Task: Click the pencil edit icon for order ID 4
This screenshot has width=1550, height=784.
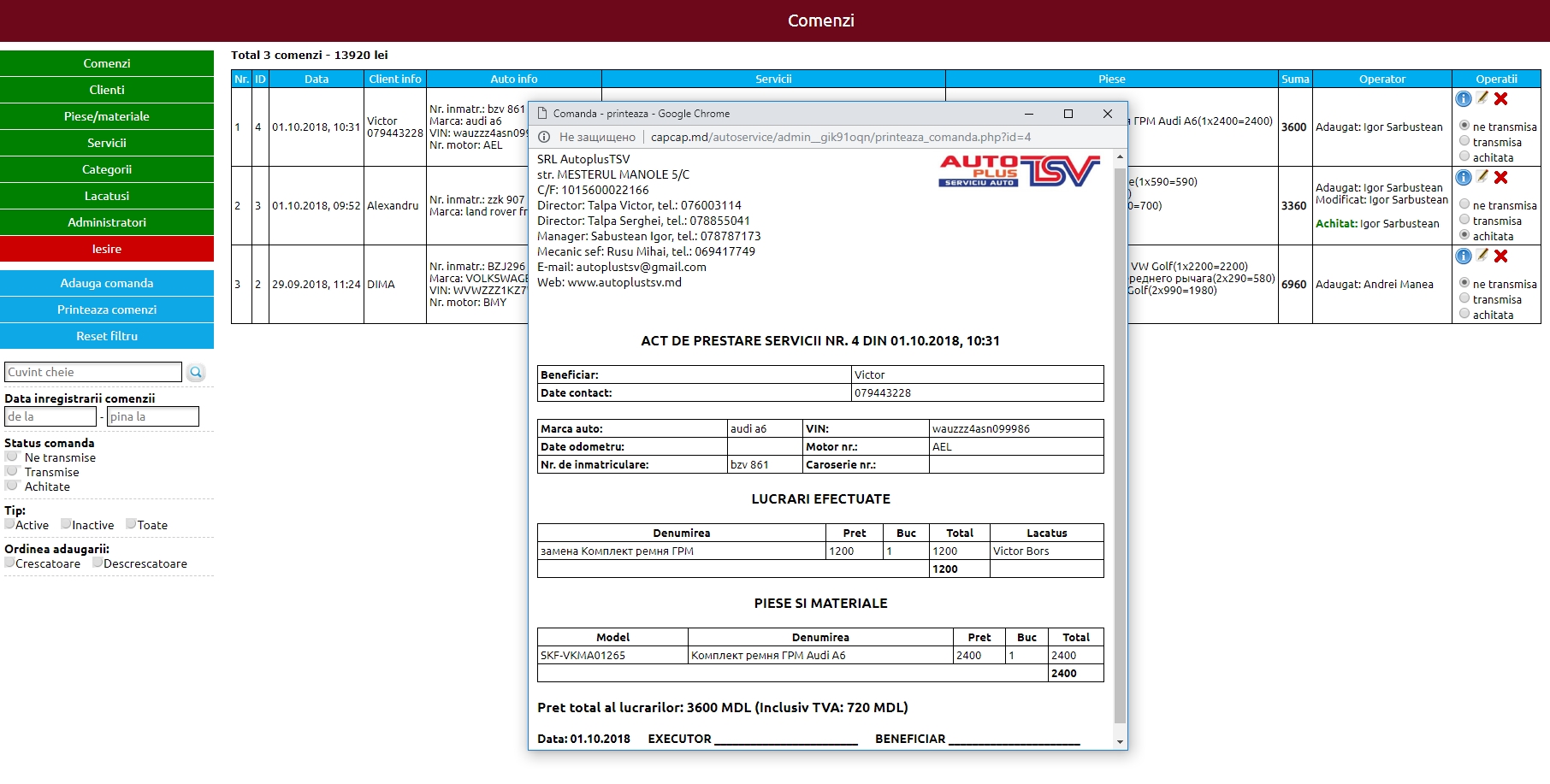Action: [1482, 98]
